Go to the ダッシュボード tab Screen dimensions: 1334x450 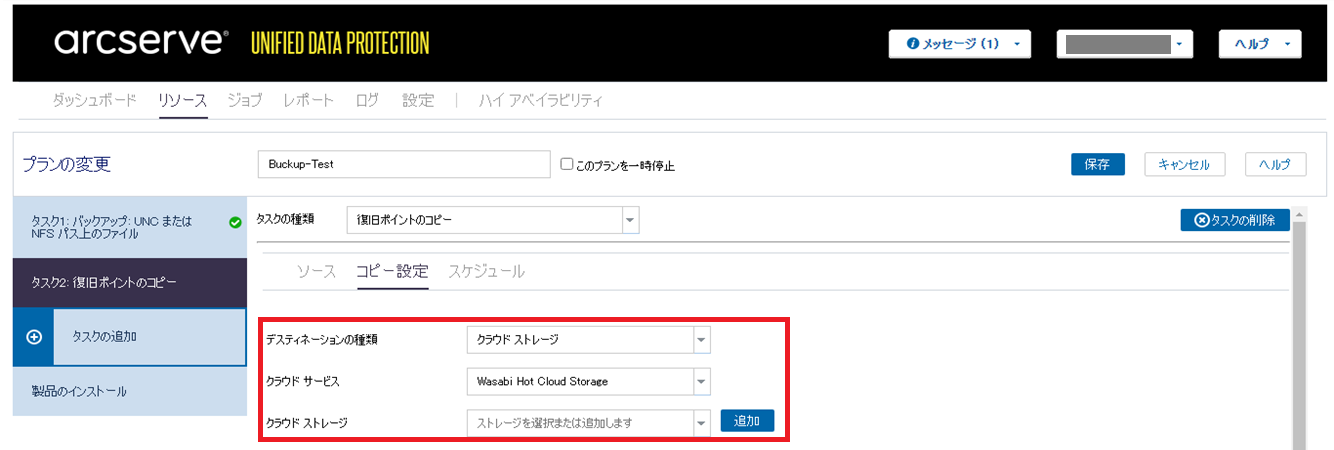(x=94, y=100)
